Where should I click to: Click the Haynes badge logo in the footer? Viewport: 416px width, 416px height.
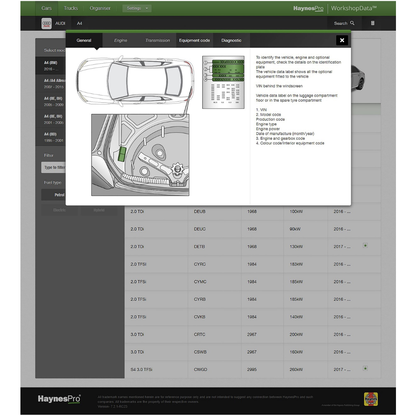pos(371,399)
